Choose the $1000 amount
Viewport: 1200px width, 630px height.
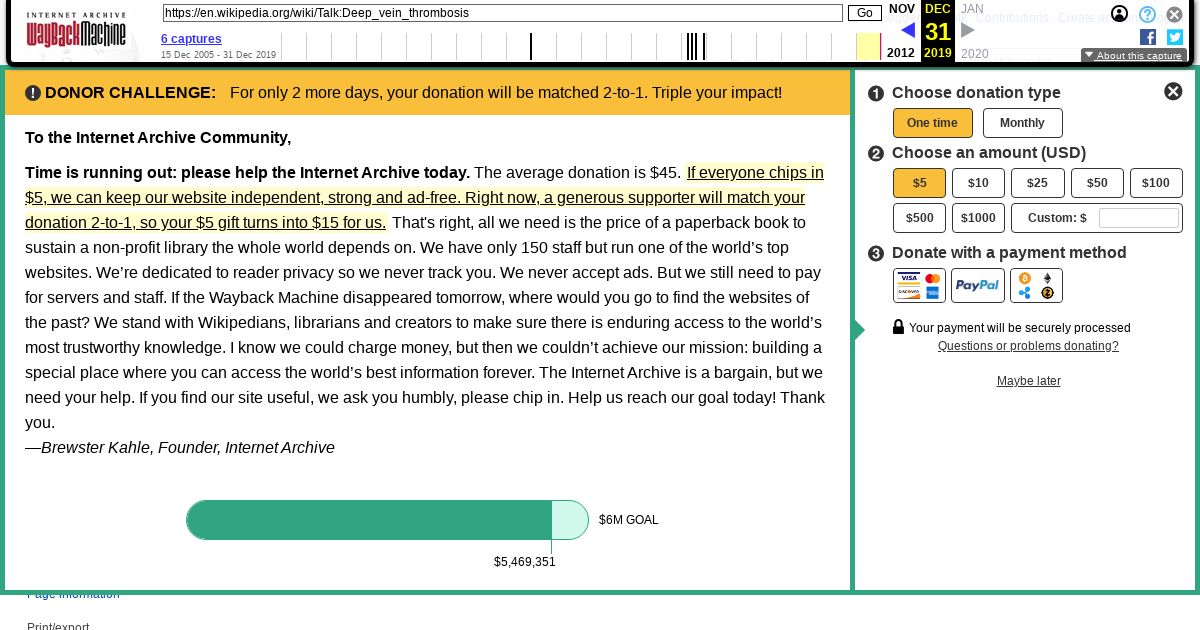(978, 218)
